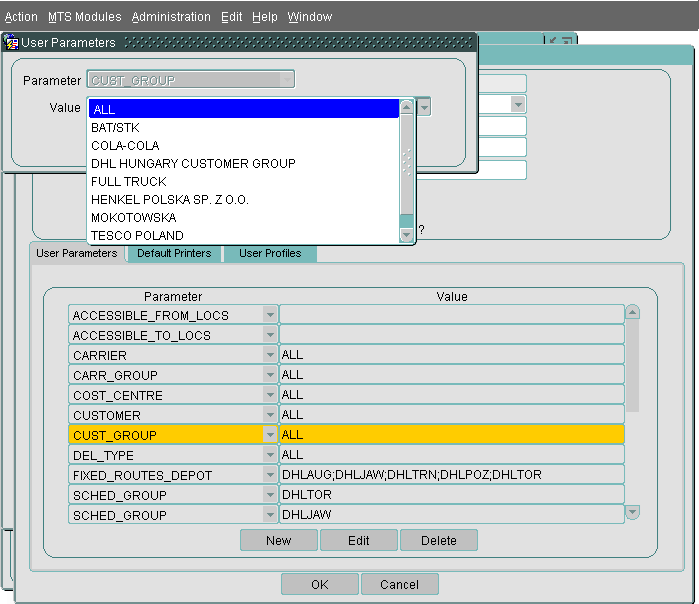Screen dimensions: 699x604
Task: Click the FIXED_ROUTES_DEPOT value field
Action: pyautogui.click(x=452, y=475)
